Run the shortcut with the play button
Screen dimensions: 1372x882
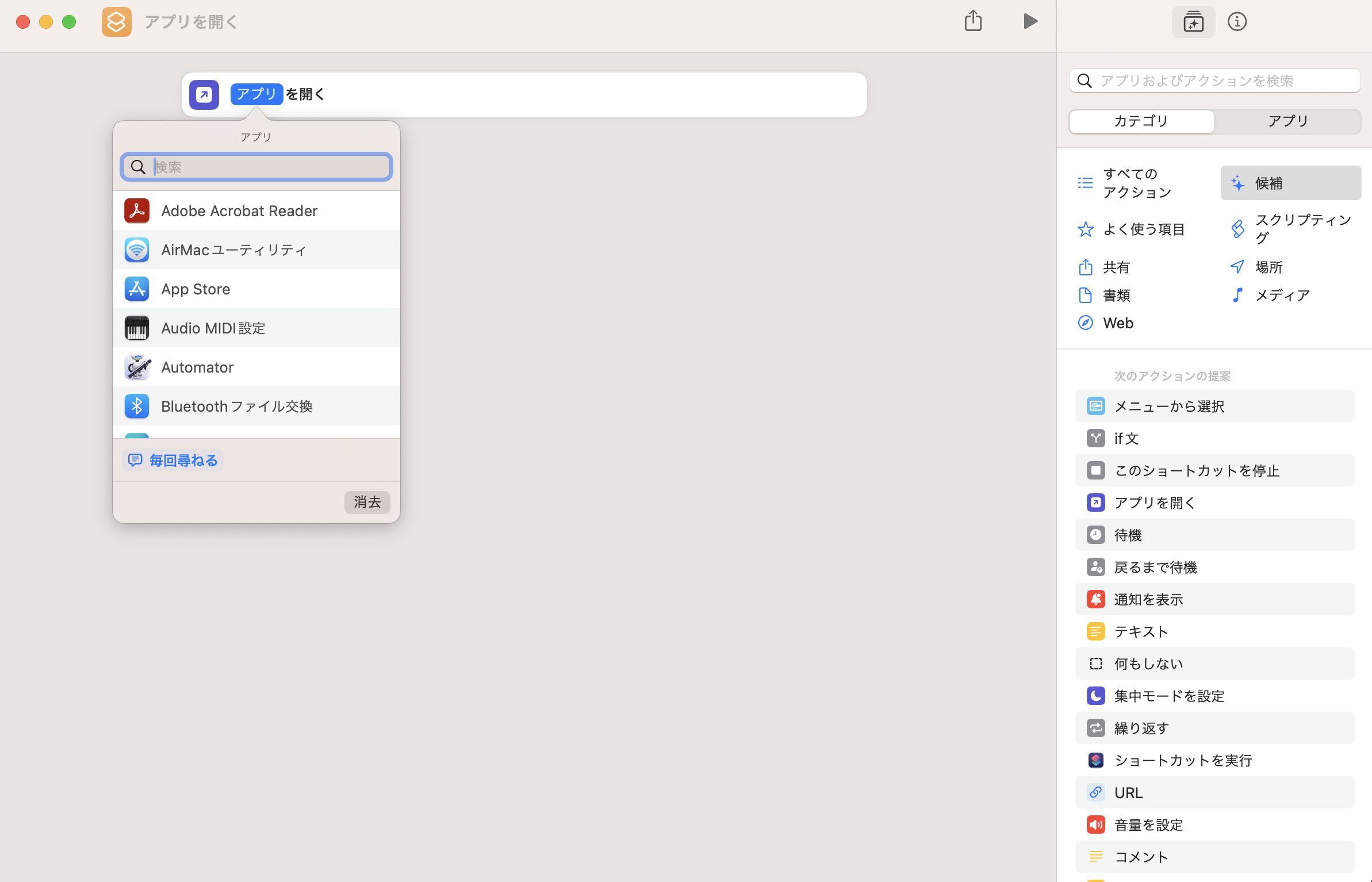click(1030, 22)
